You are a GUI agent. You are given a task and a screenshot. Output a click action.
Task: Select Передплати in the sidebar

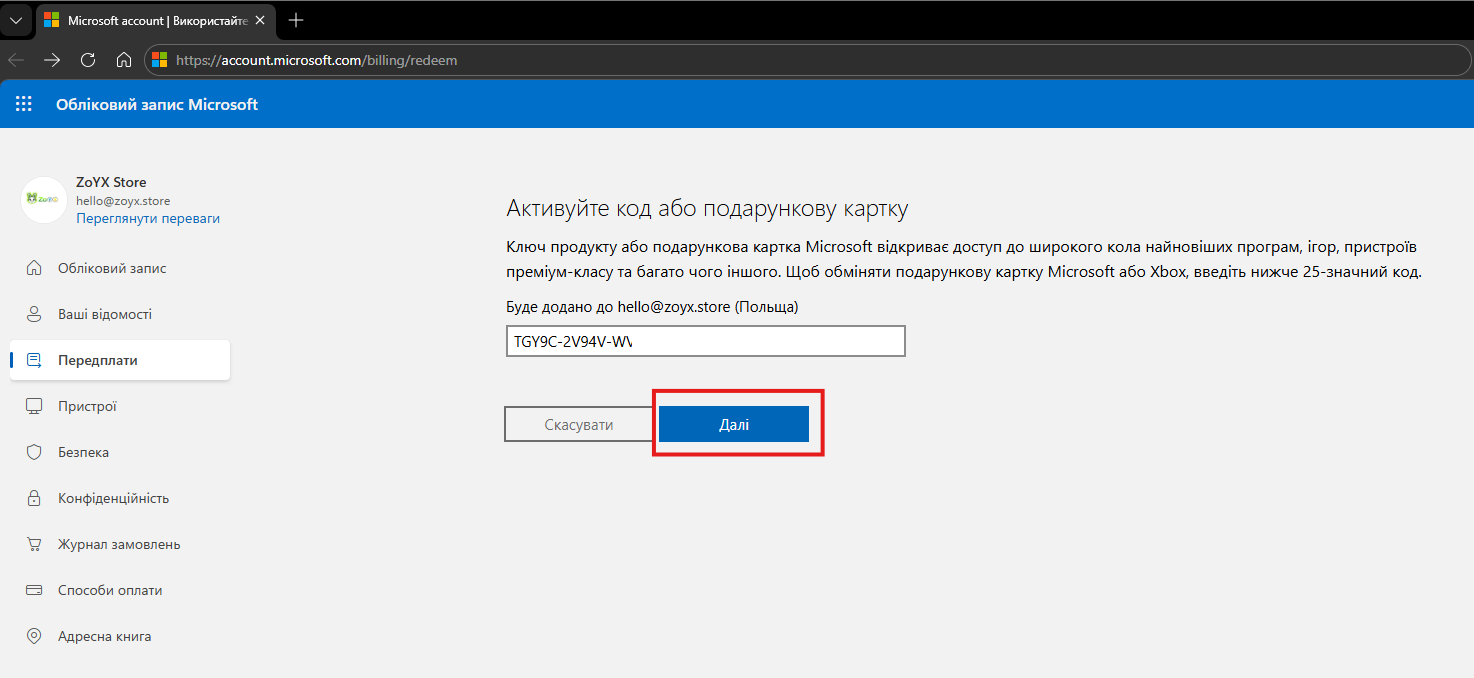pyautogui.click(x=120, y=360)
